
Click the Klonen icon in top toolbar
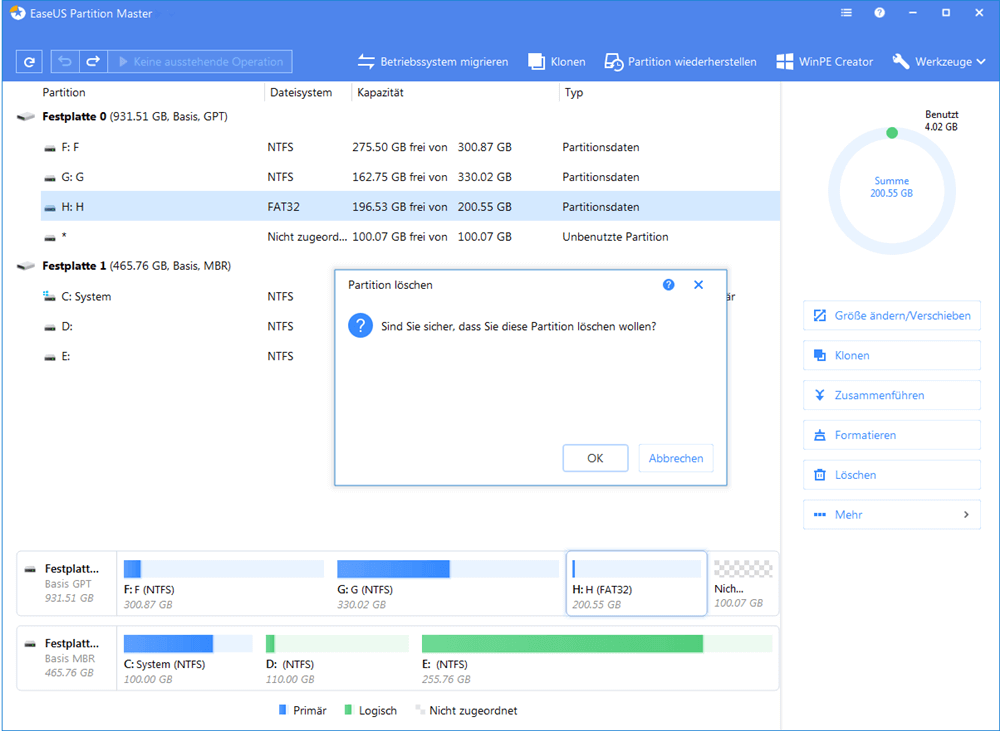pyautogui.click(x=536, y=61)
